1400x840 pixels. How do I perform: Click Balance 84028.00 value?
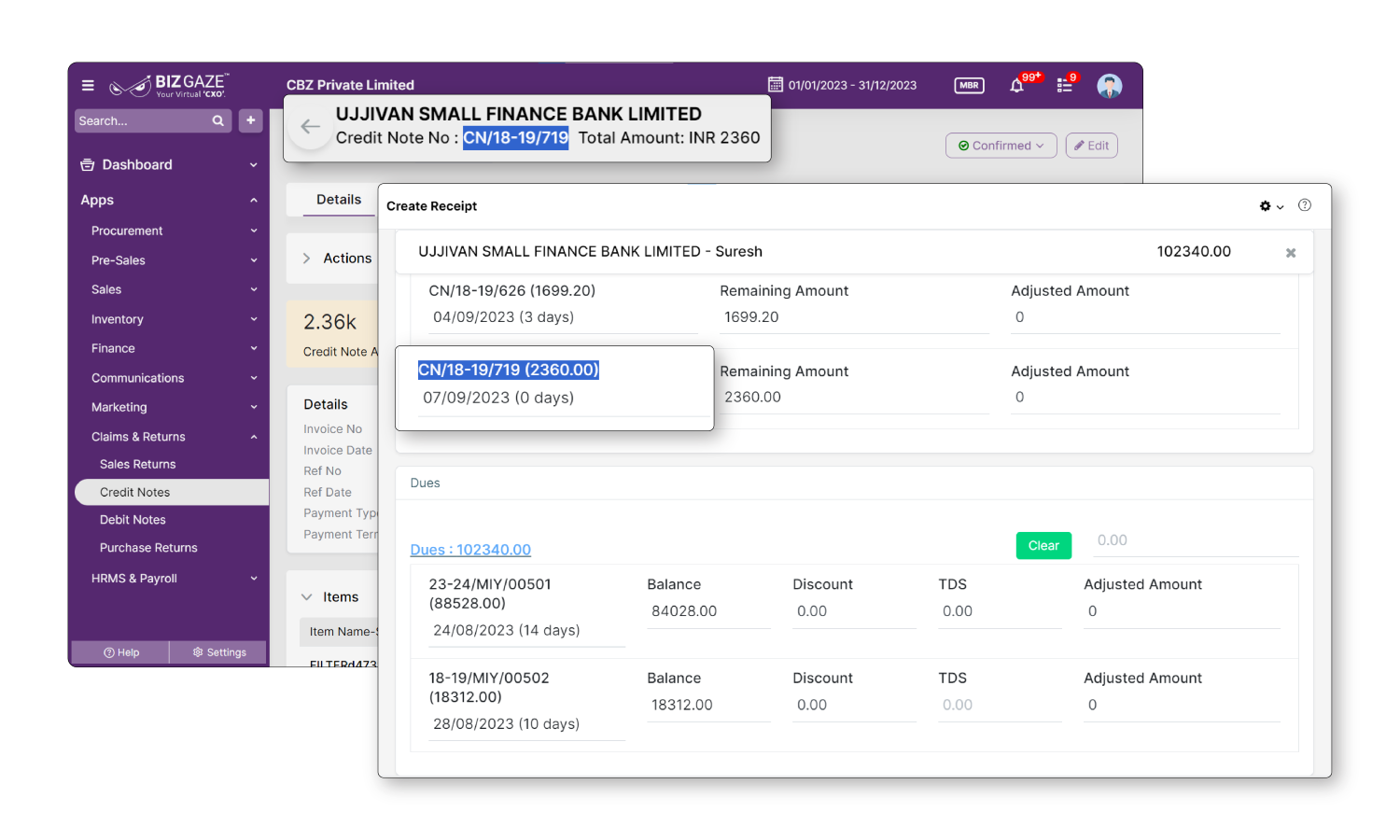click(x=684, y=611)
